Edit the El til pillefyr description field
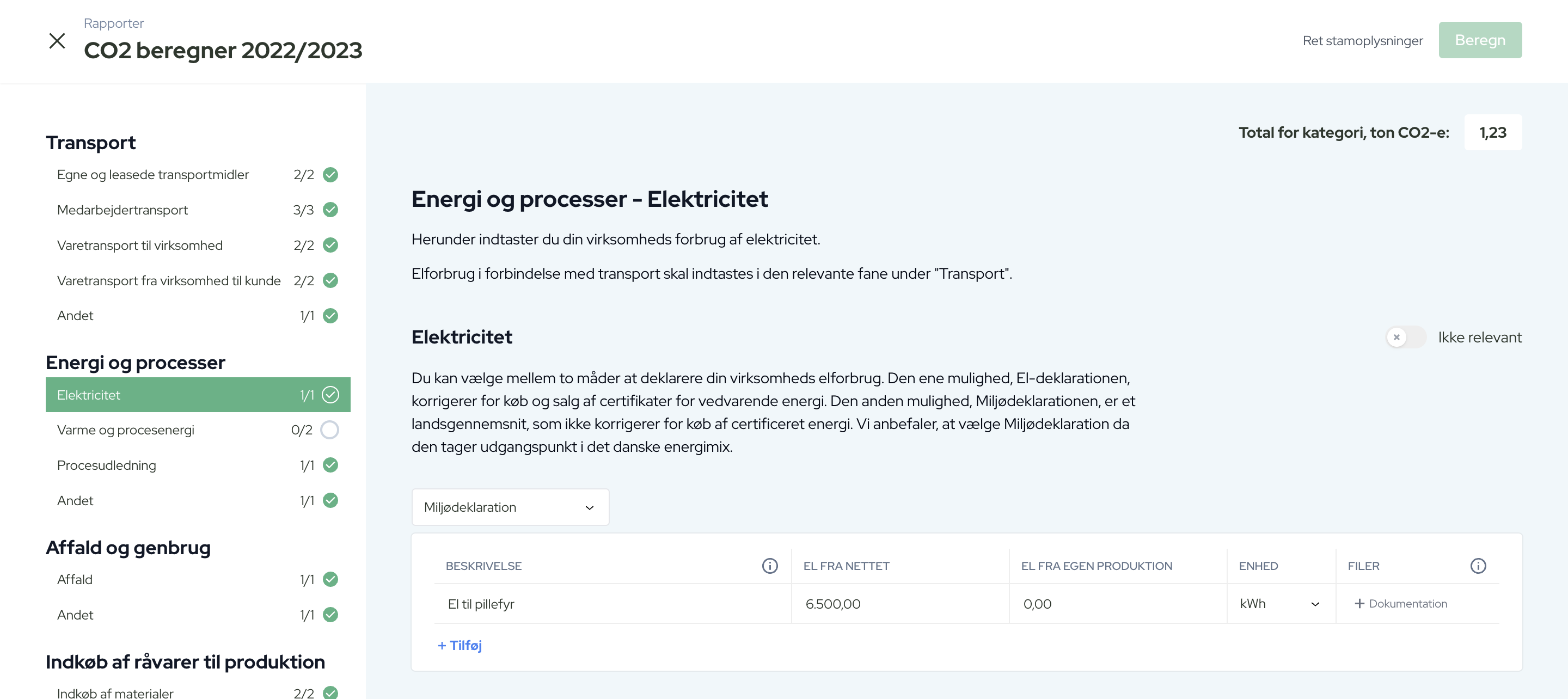This screenshot has width=1568, height=699. click(x=612, y=603)
